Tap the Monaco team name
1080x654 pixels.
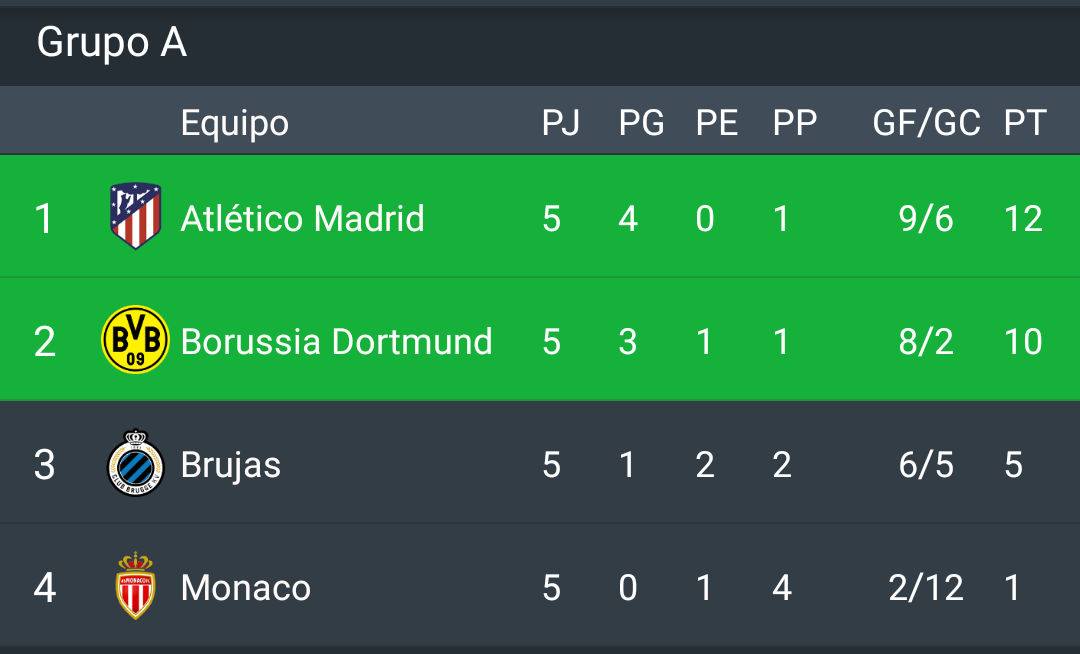pyautogui.click(x=245, y=588)
